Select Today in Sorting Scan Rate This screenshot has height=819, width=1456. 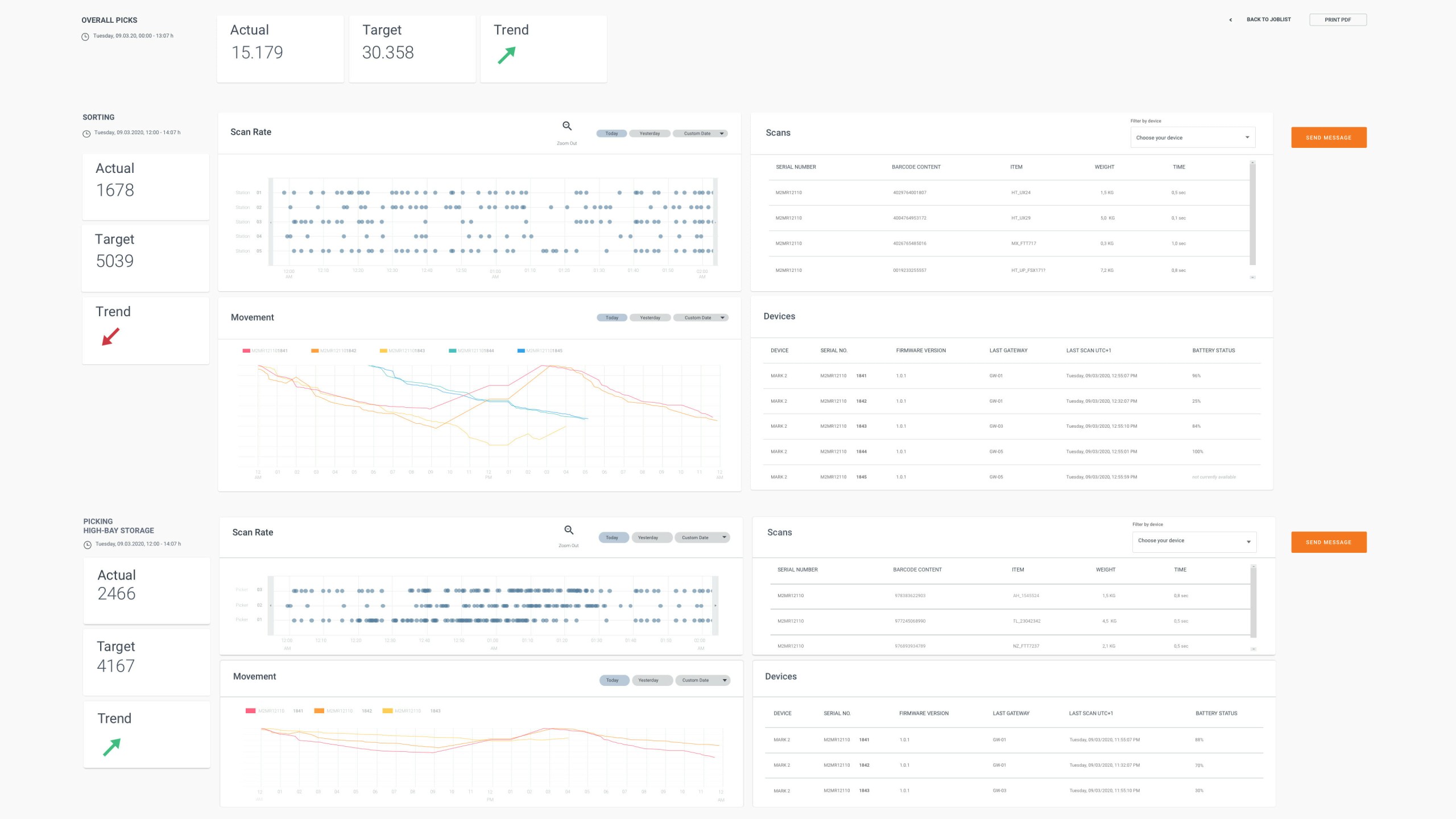pyautogui.click(x=611, y=134)
